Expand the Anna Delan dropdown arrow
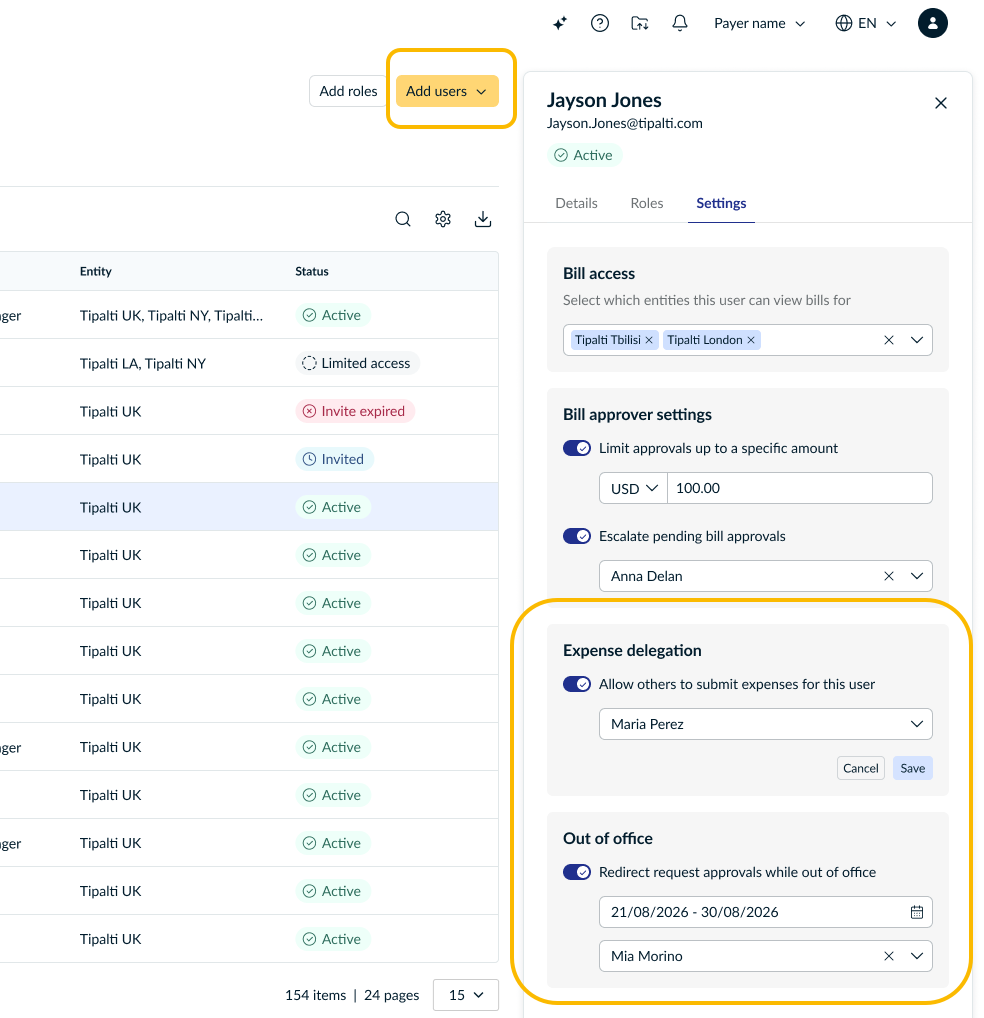 [x=916, y=576]
